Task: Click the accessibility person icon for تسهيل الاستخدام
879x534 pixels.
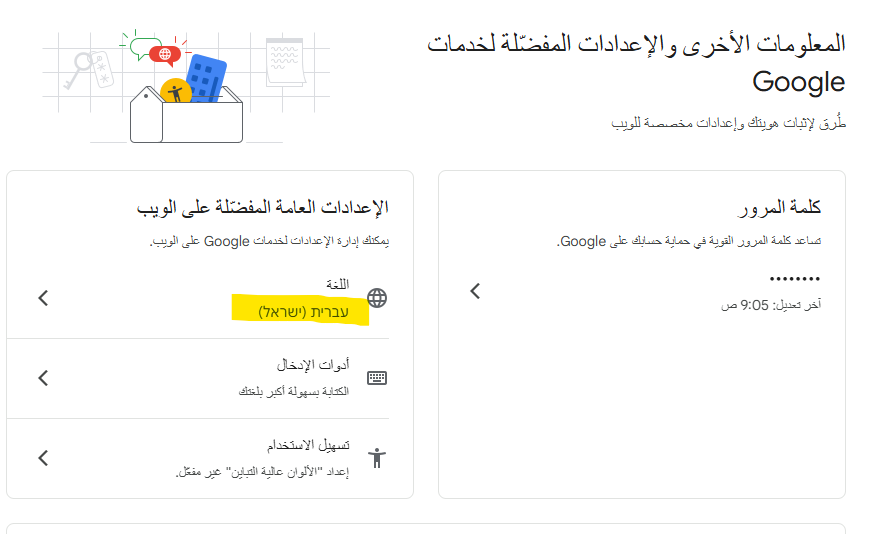Action: 376,458
